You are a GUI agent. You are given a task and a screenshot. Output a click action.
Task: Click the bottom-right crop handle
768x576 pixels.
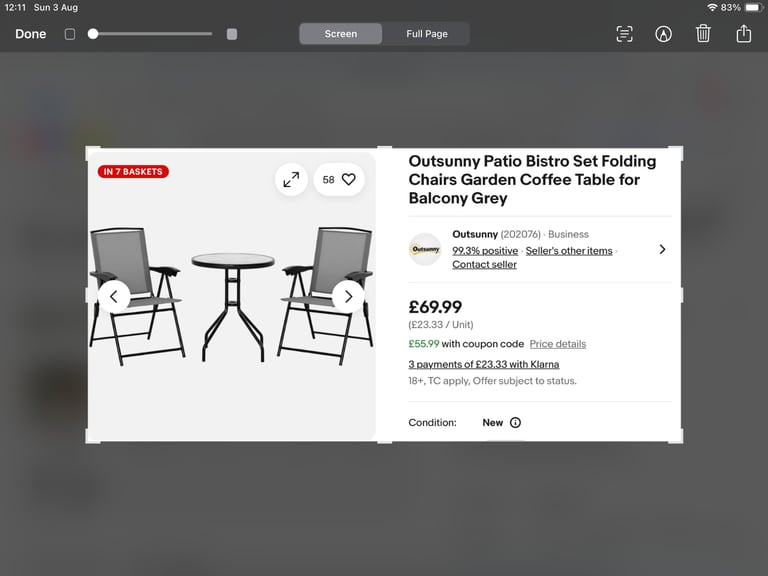tap(677, 437)
